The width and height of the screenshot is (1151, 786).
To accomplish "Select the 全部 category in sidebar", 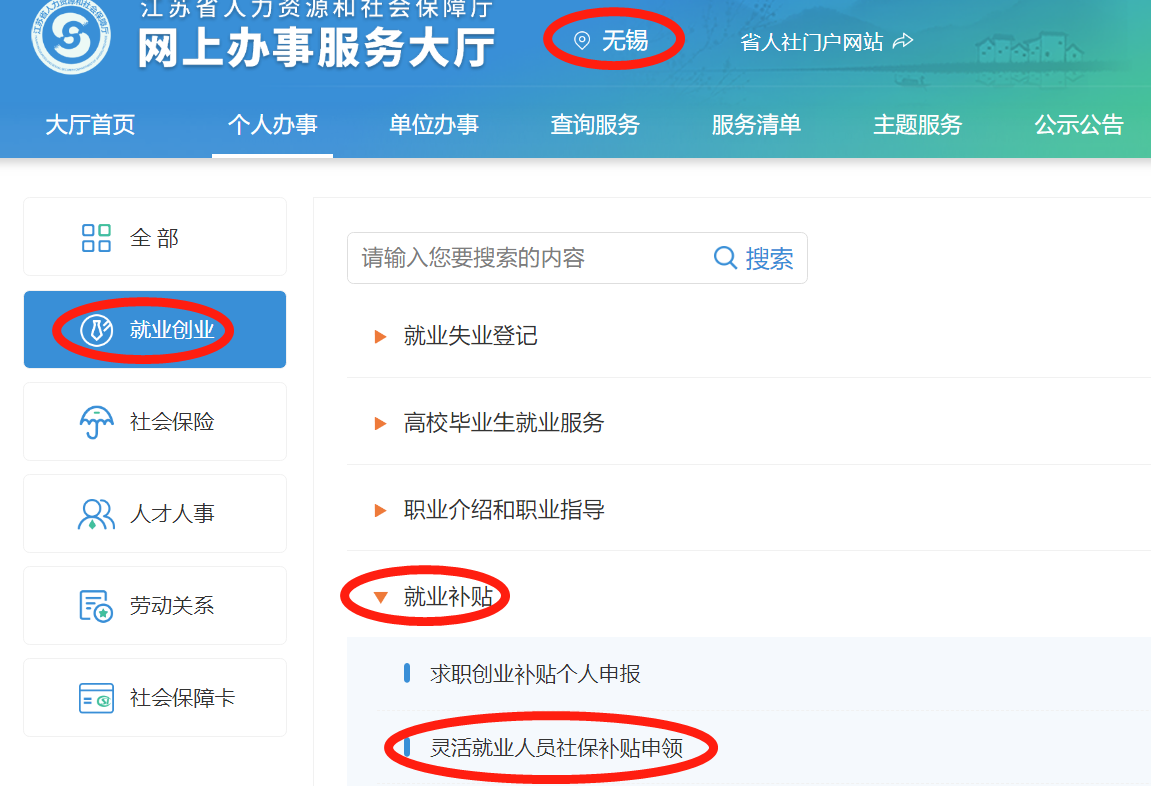I will click(155, 236).
